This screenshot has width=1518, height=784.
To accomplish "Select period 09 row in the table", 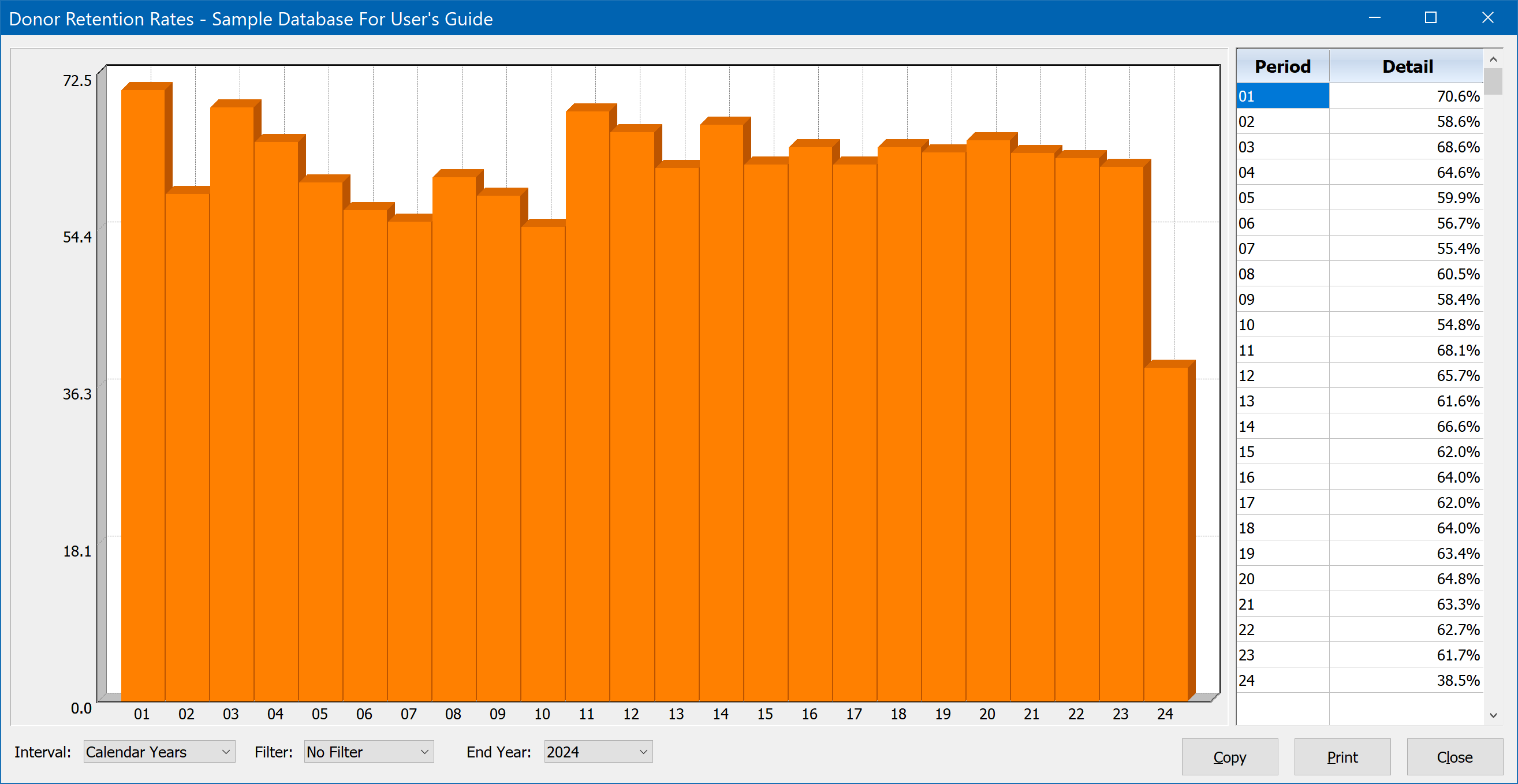I will click(1359, 299).
